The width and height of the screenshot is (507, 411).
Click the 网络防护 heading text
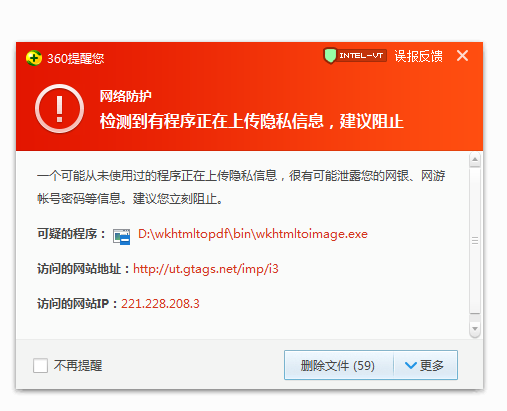(126, 96)
